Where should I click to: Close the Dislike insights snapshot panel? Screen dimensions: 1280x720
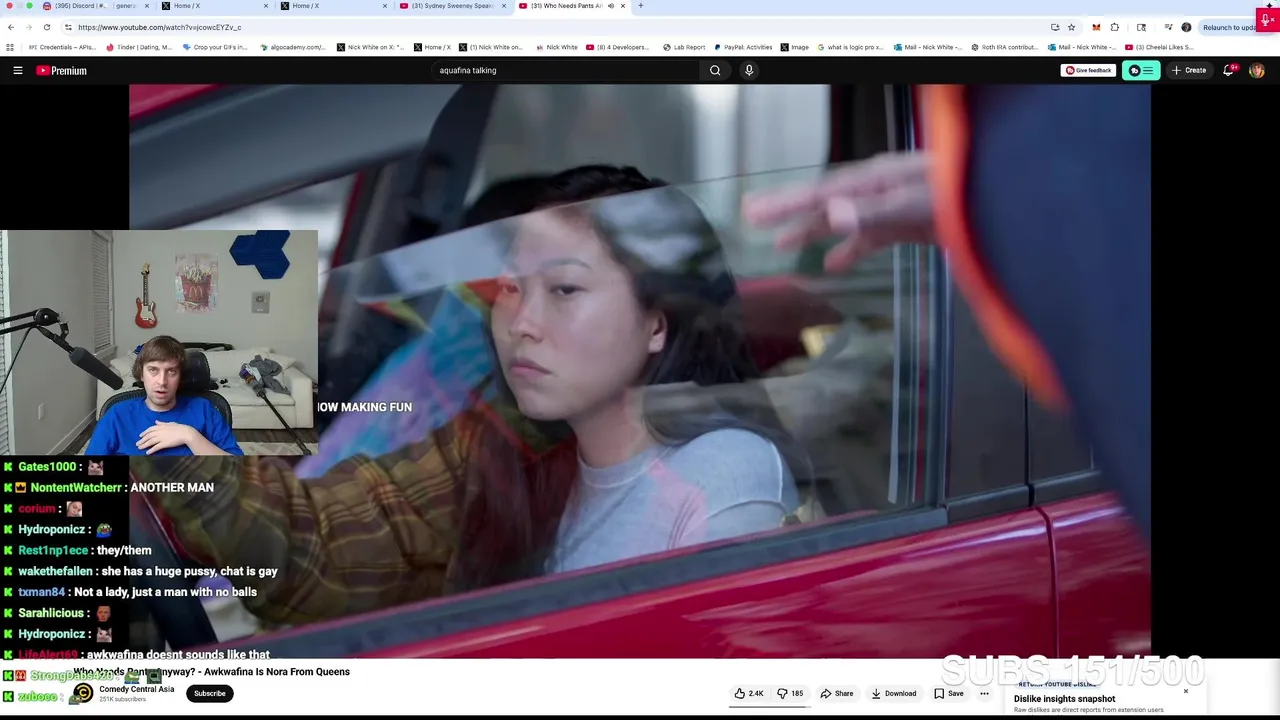pos(1186,691)
